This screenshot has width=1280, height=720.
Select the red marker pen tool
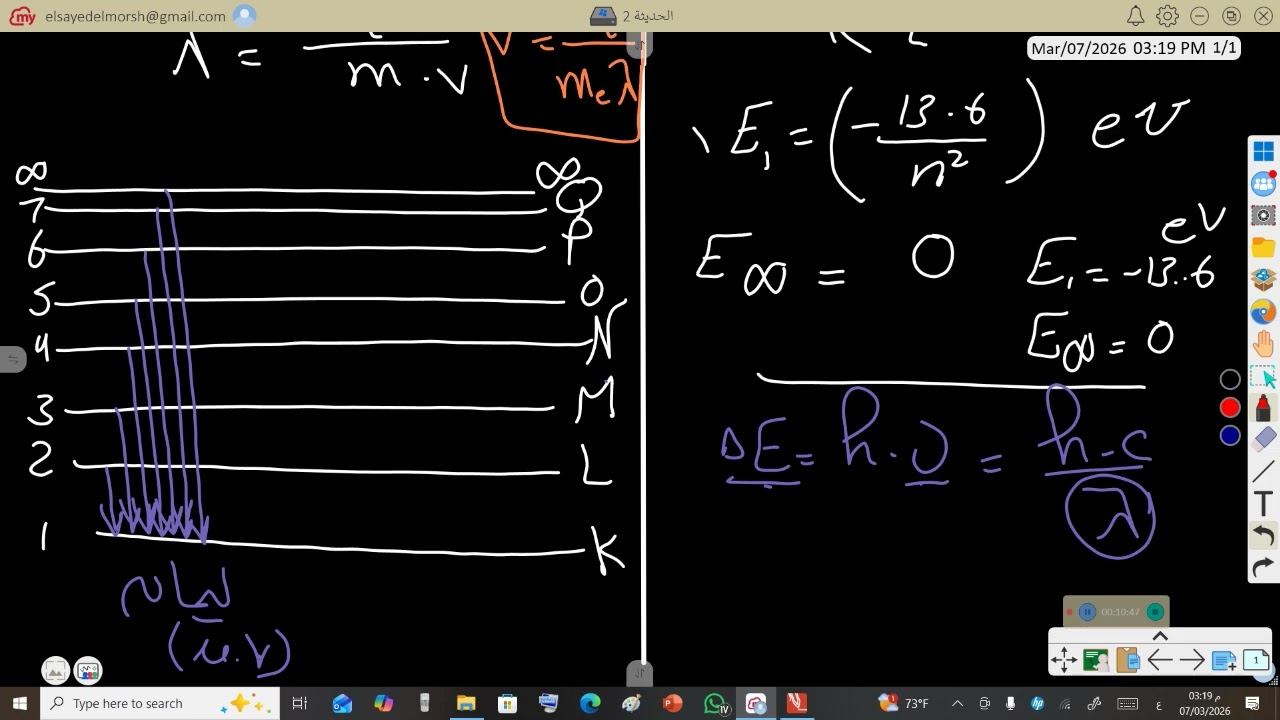[x=1263, y=408]
